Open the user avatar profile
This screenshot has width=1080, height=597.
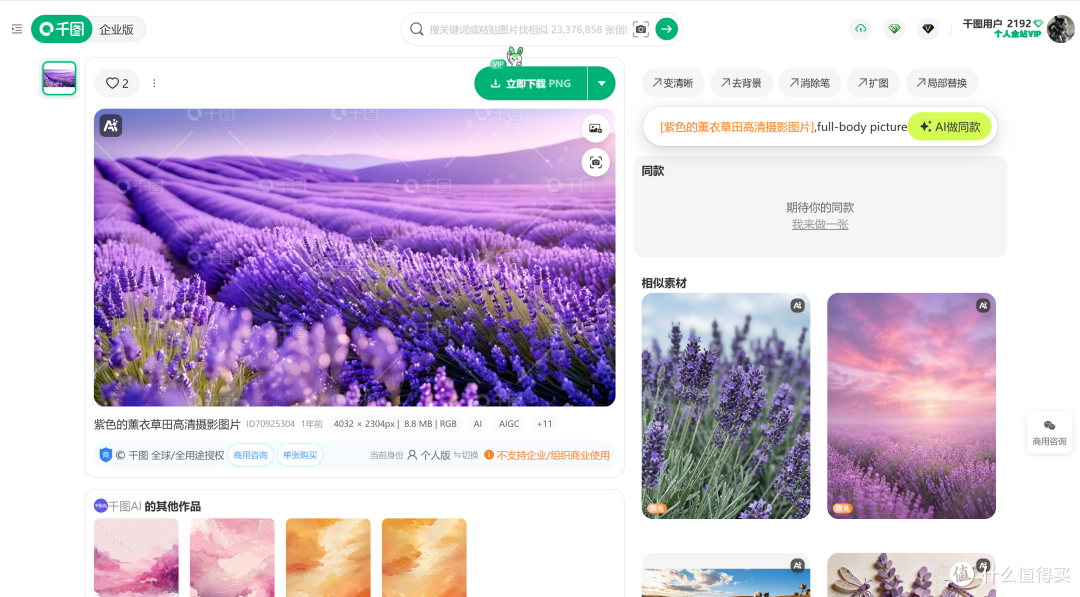[1060, 29]
